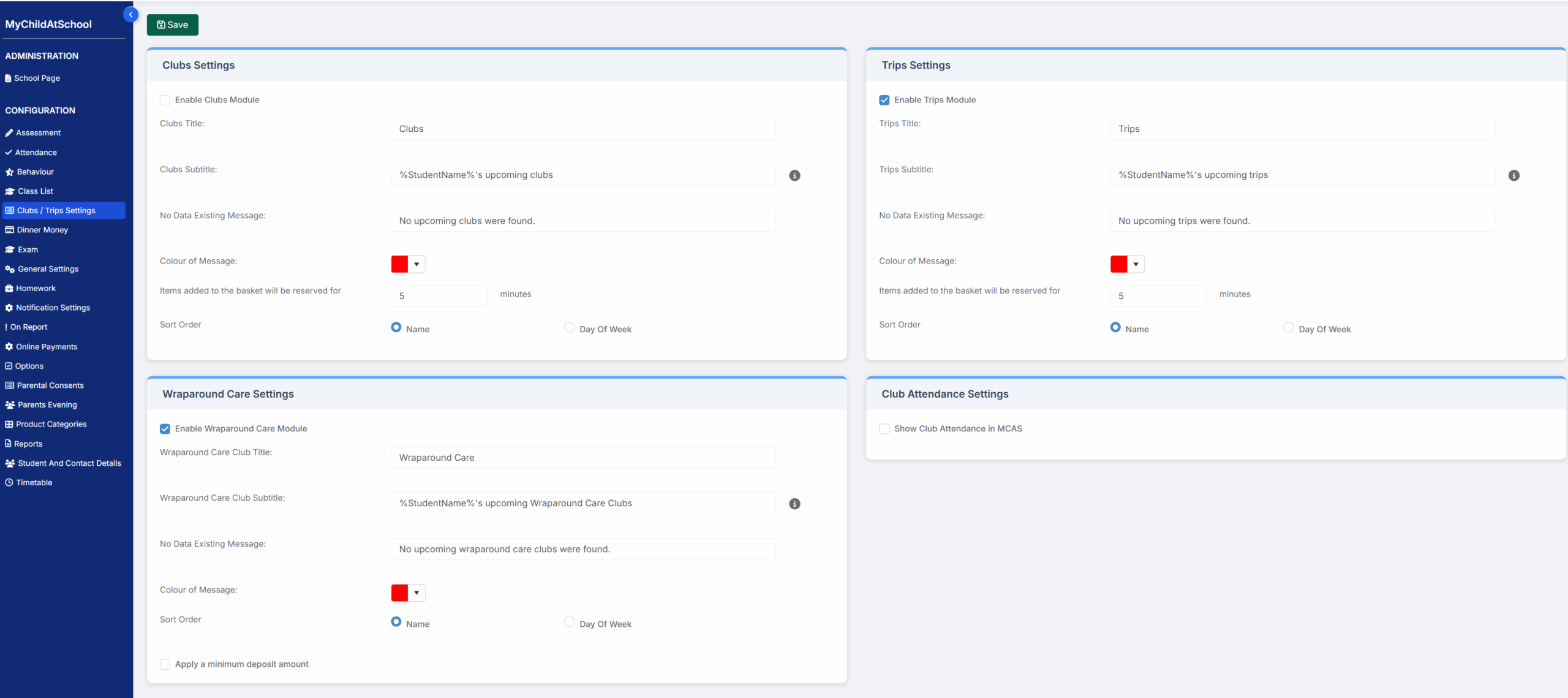Click the Assessment pencil icon in sidebar
1568x698 pixels.
(9, 133)
